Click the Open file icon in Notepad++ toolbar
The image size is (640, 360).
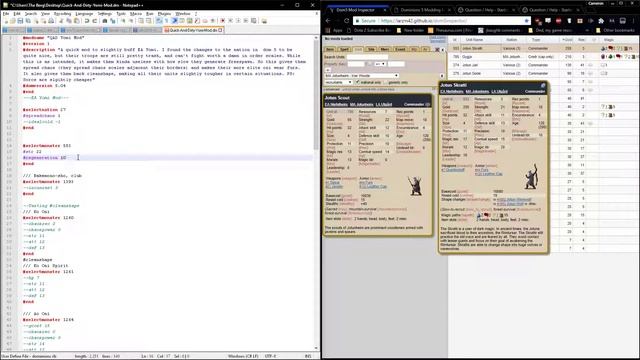[13, 20]
